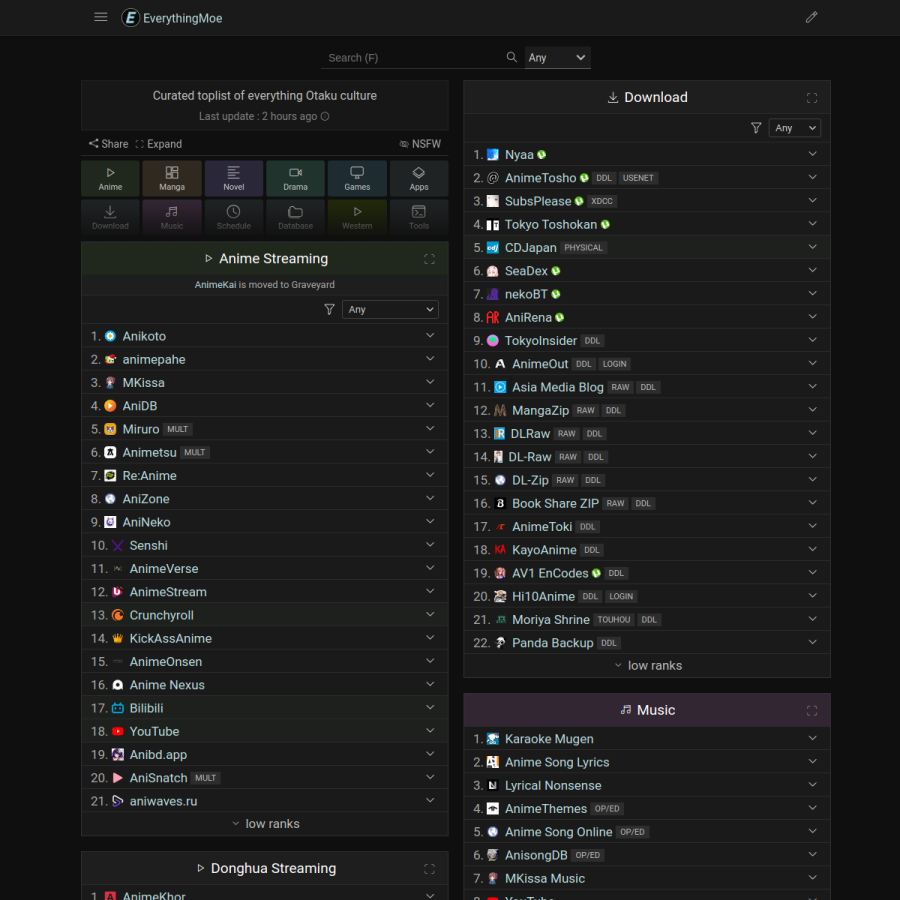Image resolution: width=900 pixels, height=900 pixels.
Task: Open the Tokyo Toshokan link
Action: pos(551,224)
